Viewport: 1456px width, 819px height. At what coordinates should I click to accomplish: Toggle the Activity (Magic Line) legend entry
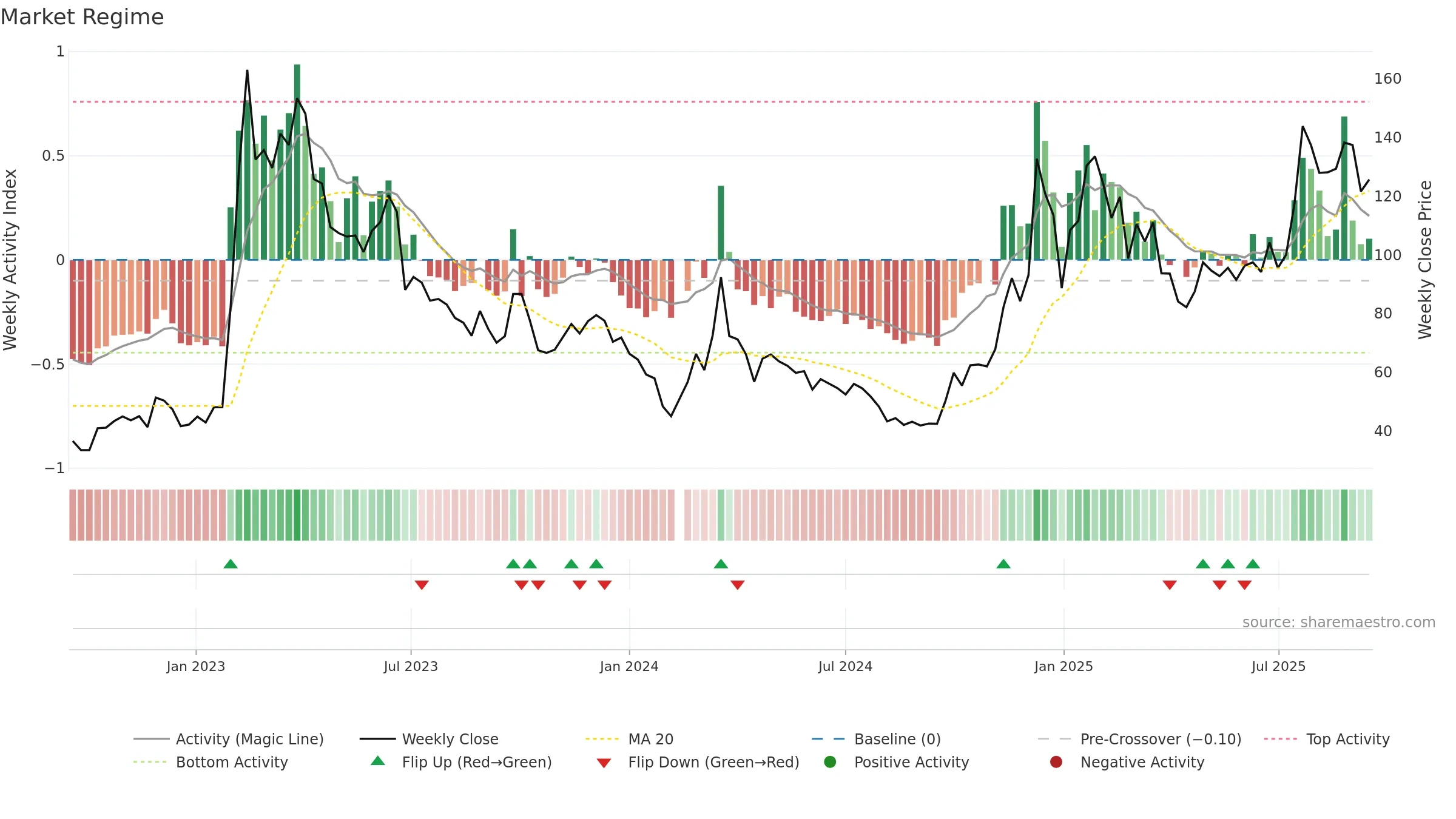point(229,739)
